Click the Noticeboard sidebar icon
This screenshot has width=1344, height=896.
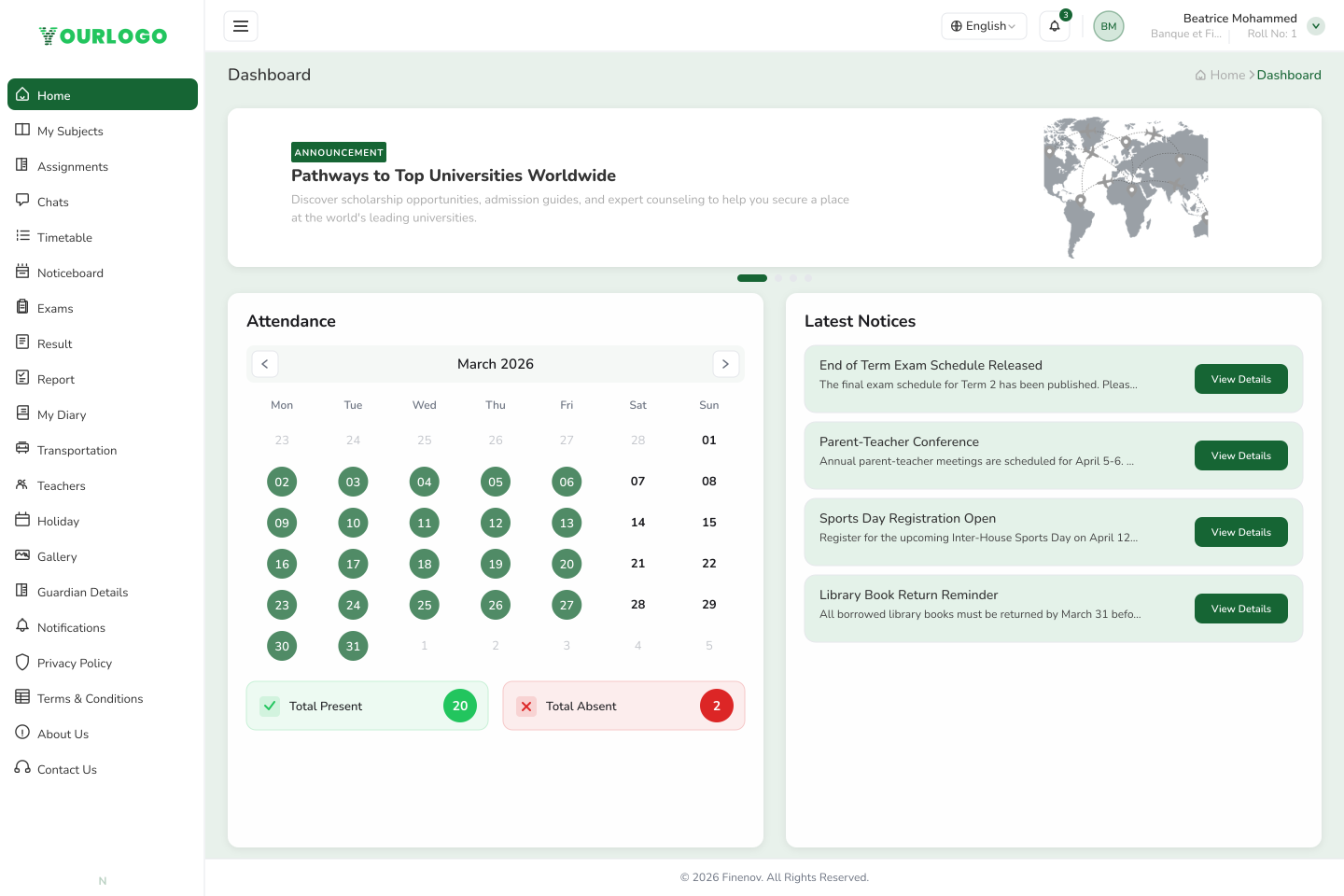pyautogui.click(x=22, y=272)
